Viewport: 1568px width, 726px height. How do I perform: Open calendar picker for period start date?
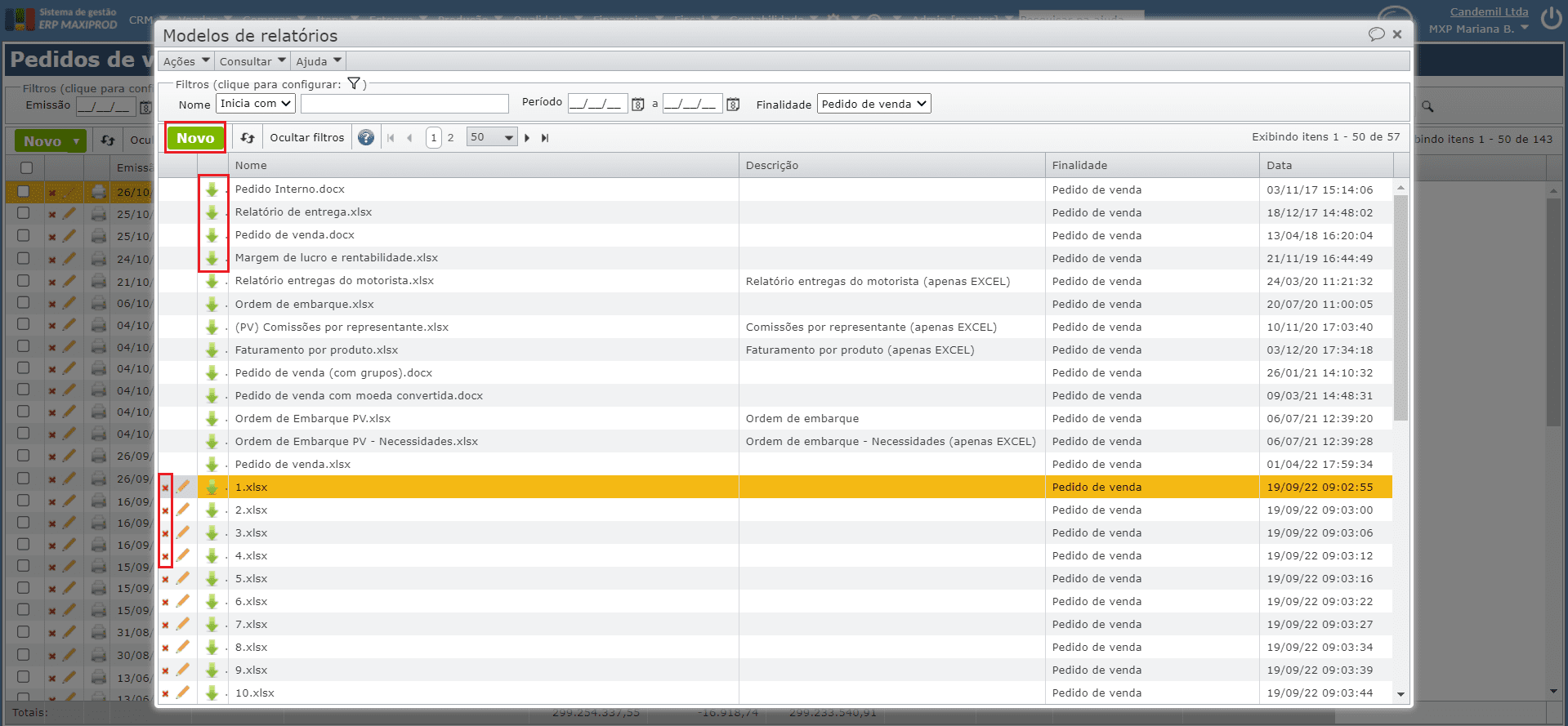pyautogui.click(x=638, y=105)
